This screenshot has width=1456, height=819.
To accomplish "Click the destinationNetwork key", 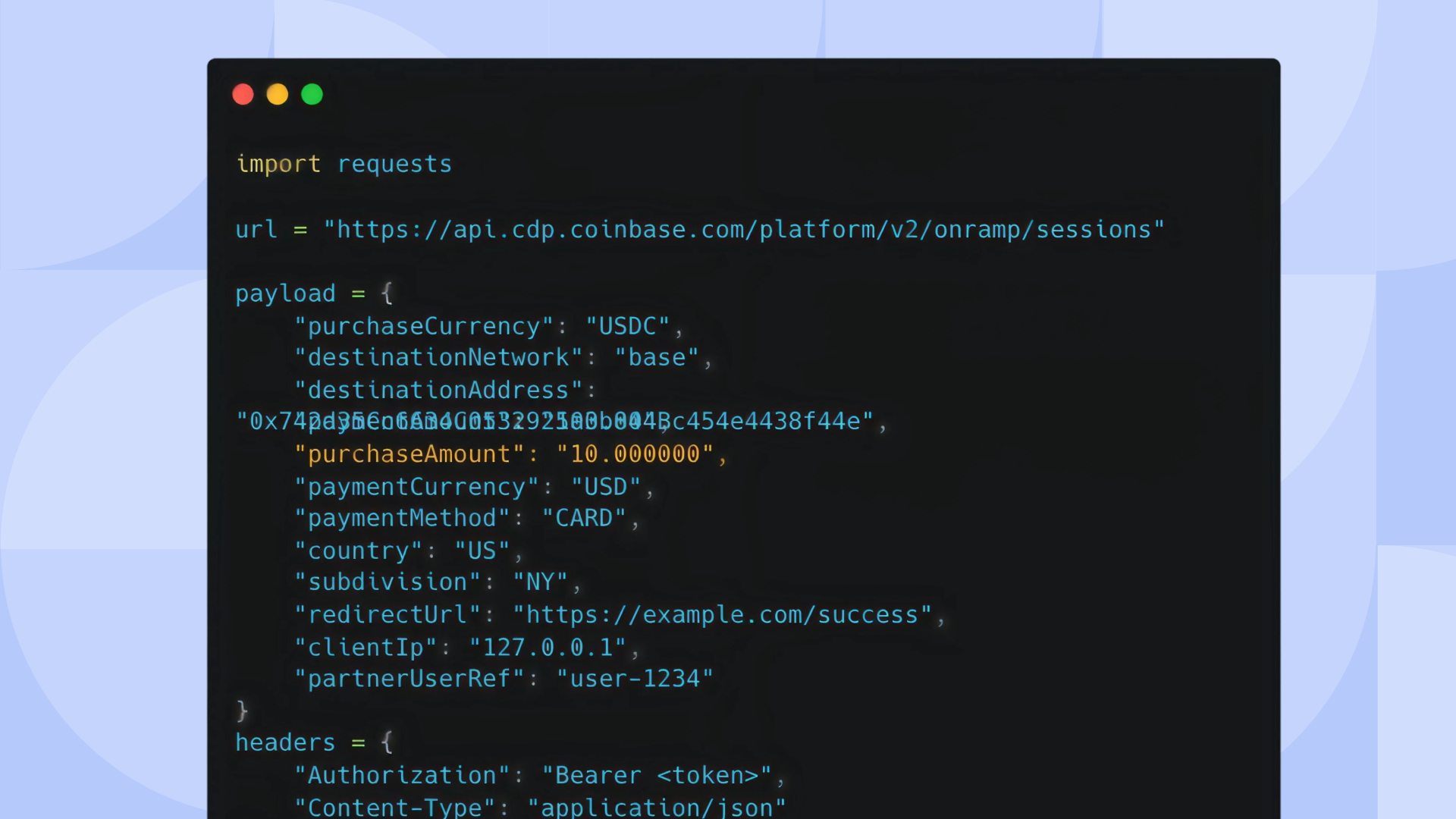I will tap(438, 358).
